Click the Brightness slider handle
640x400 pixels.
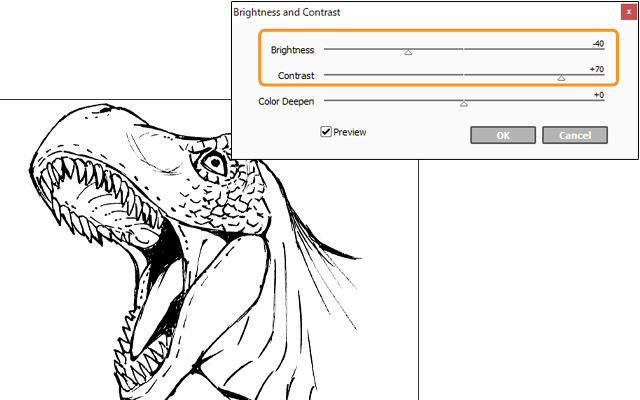pos(408,52)
